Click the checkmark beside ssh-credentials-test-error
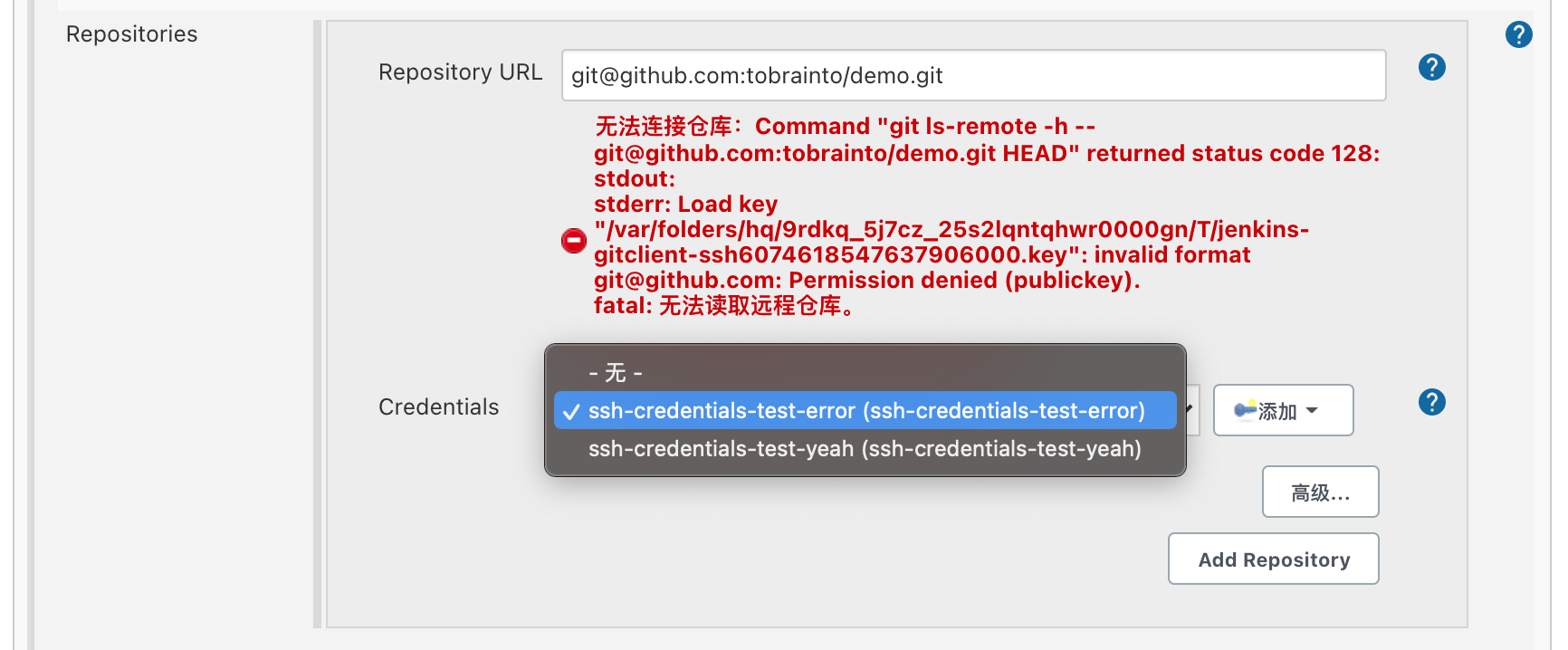The height and width of the screenshot is (650, 1568). [570, 412]
